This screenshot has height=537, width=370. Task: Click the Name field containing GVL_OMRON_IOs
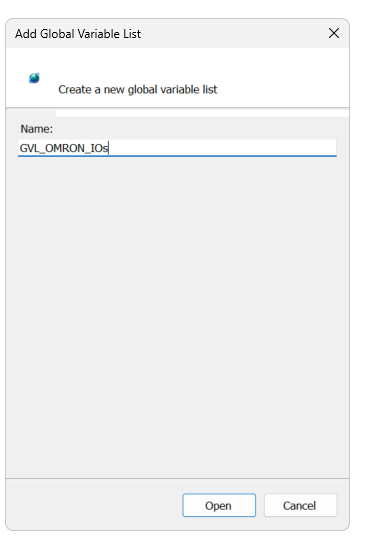tap(177, 148)
